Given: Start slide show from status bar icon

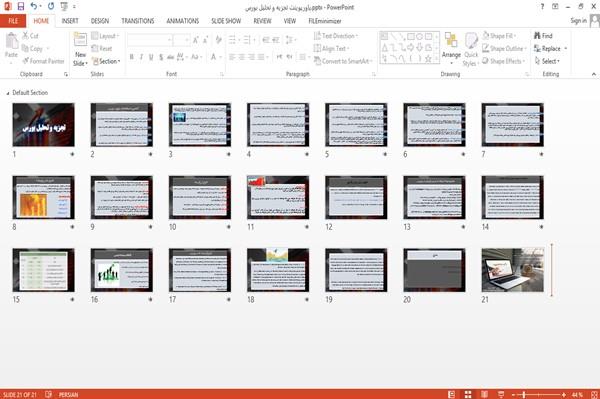Looking at the screenshot, I should [x=501, y=394].
